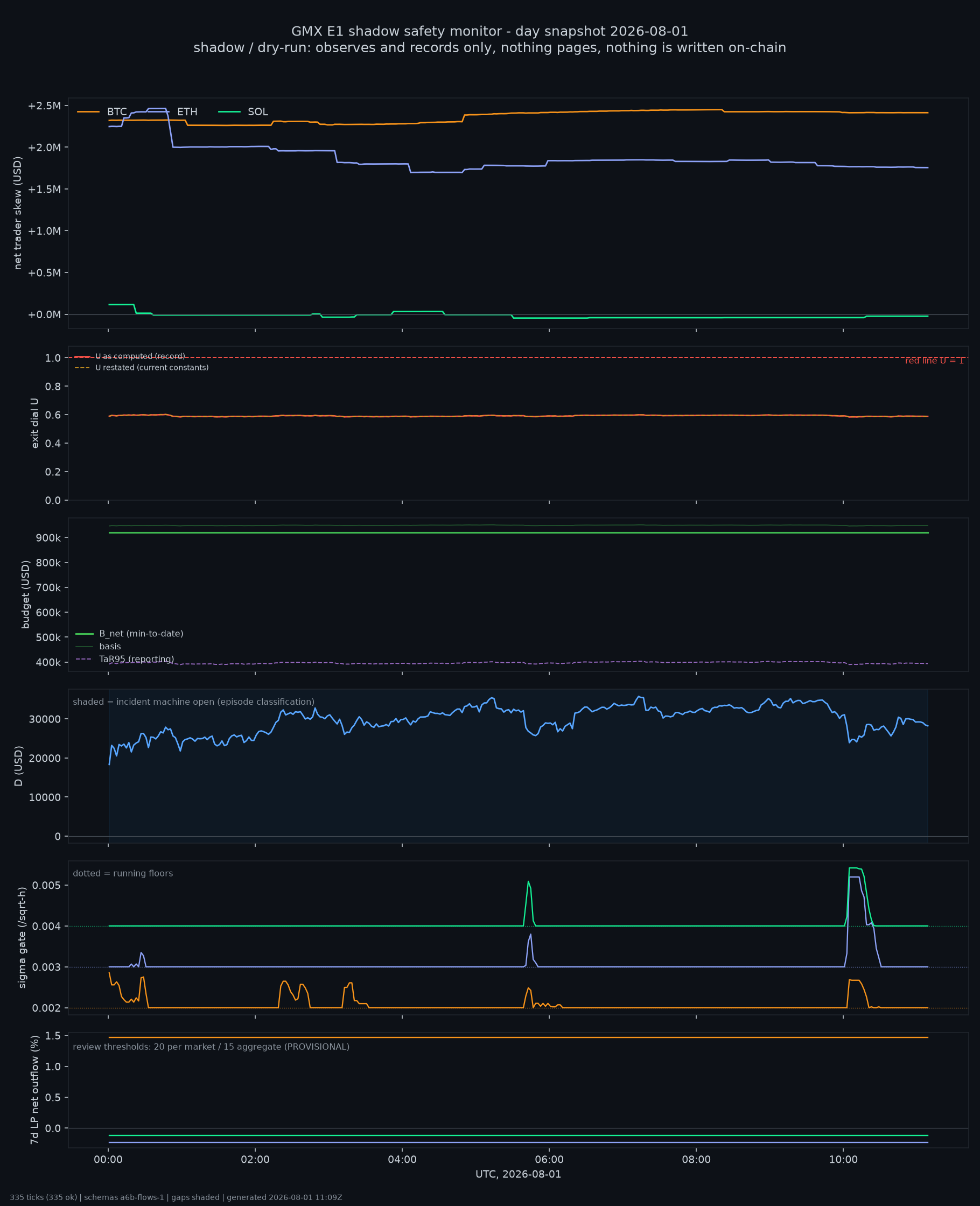This screenshot has width=980, height=1206.
Task: Click the 'exit dial U' axis label
Action: pos(35,423)
